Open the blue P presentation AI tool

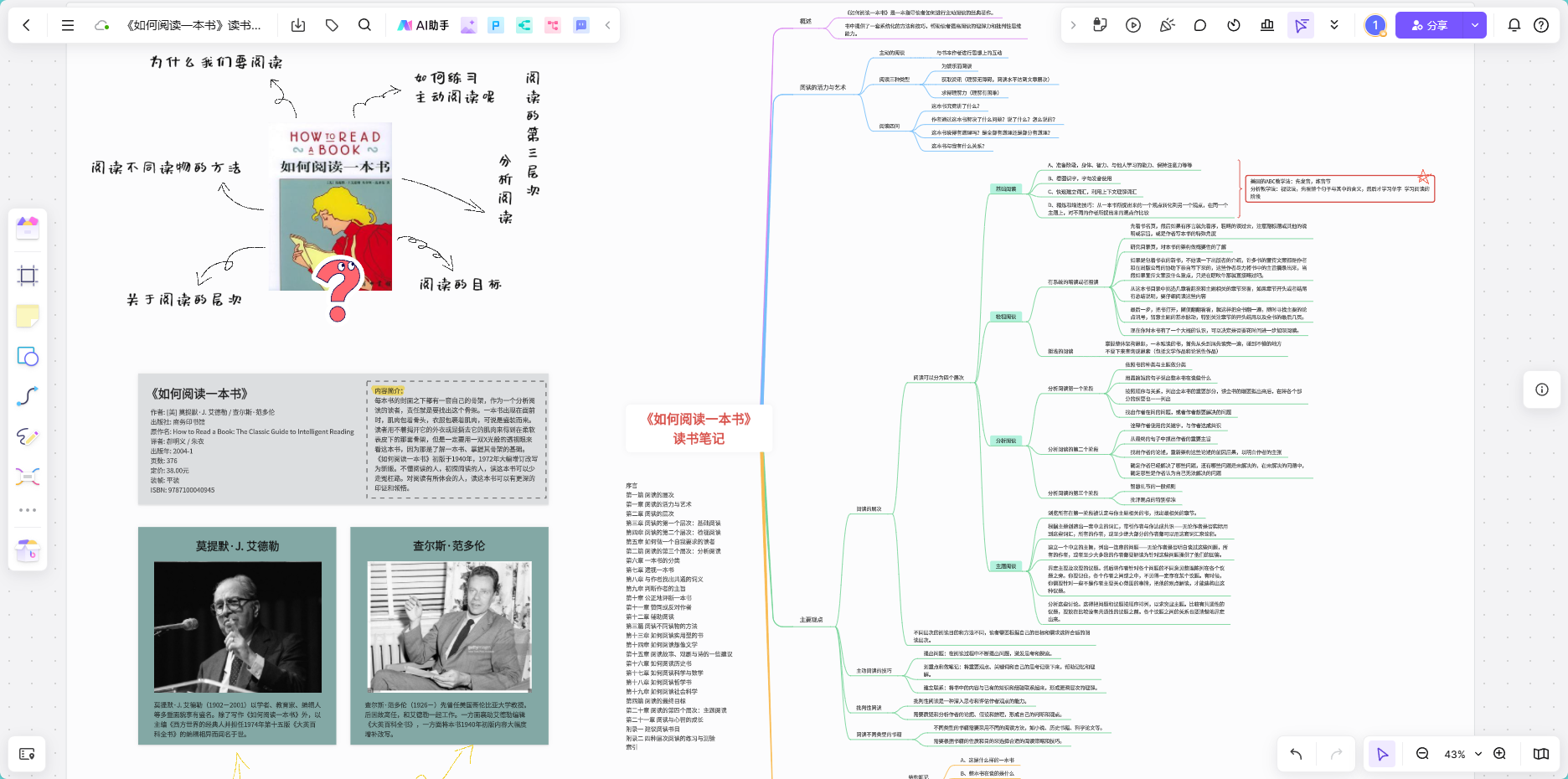coord(496,25)
